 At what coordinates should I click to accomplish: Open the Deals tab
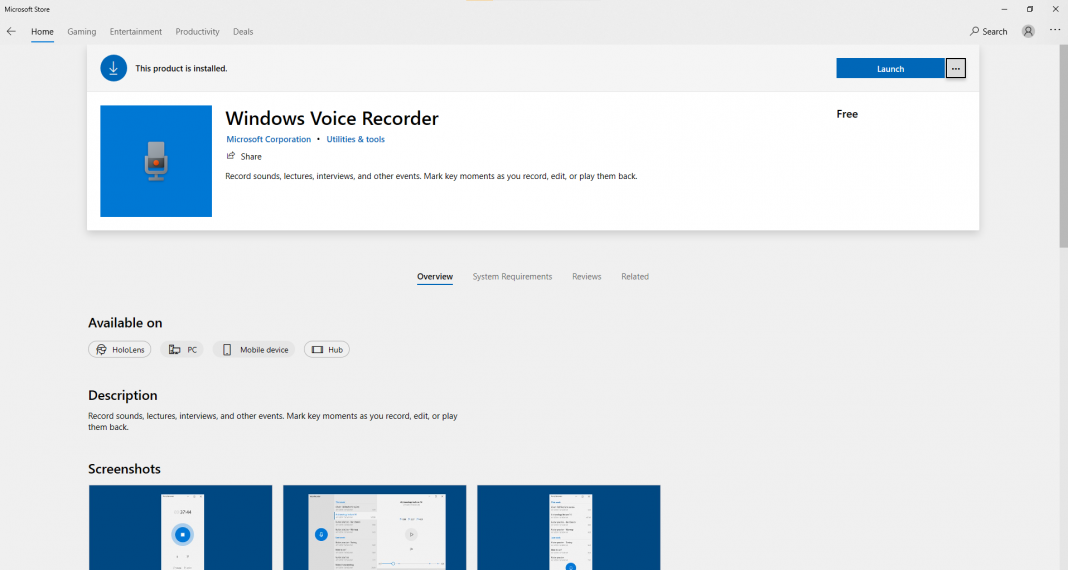[x=243, y=31]
